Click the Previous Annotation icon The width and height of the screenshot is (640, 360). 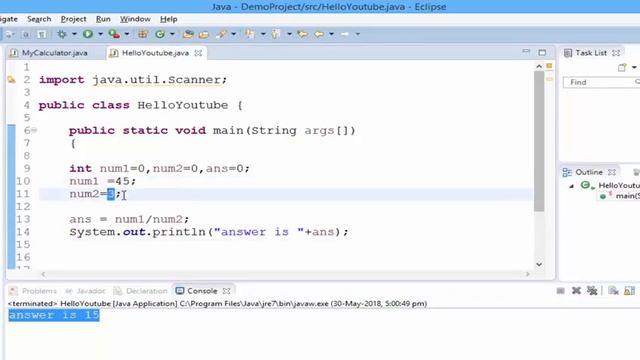pyautogui.click(x=276, y=34)
